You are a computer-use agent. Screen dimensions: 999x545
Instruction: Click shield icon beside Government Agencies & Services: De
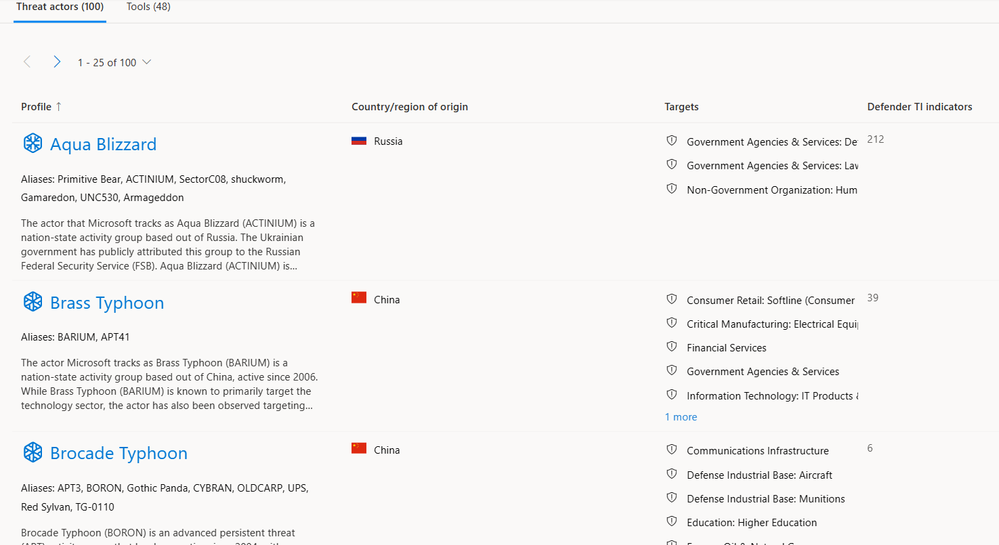click(x=672, y=140)
